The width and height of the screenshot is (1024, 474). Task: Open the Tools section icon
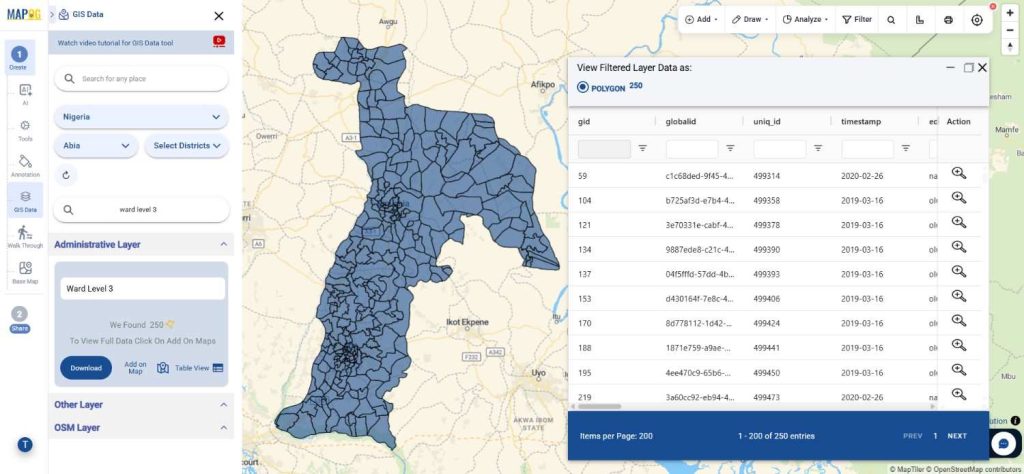coord(25,129)
